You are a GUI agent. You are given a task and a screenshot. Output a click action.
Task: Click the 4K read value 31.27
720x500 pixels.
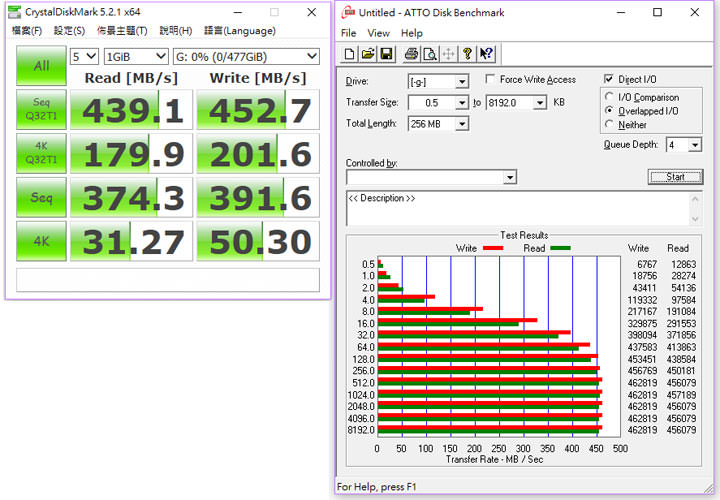click(x=131, y=241)
